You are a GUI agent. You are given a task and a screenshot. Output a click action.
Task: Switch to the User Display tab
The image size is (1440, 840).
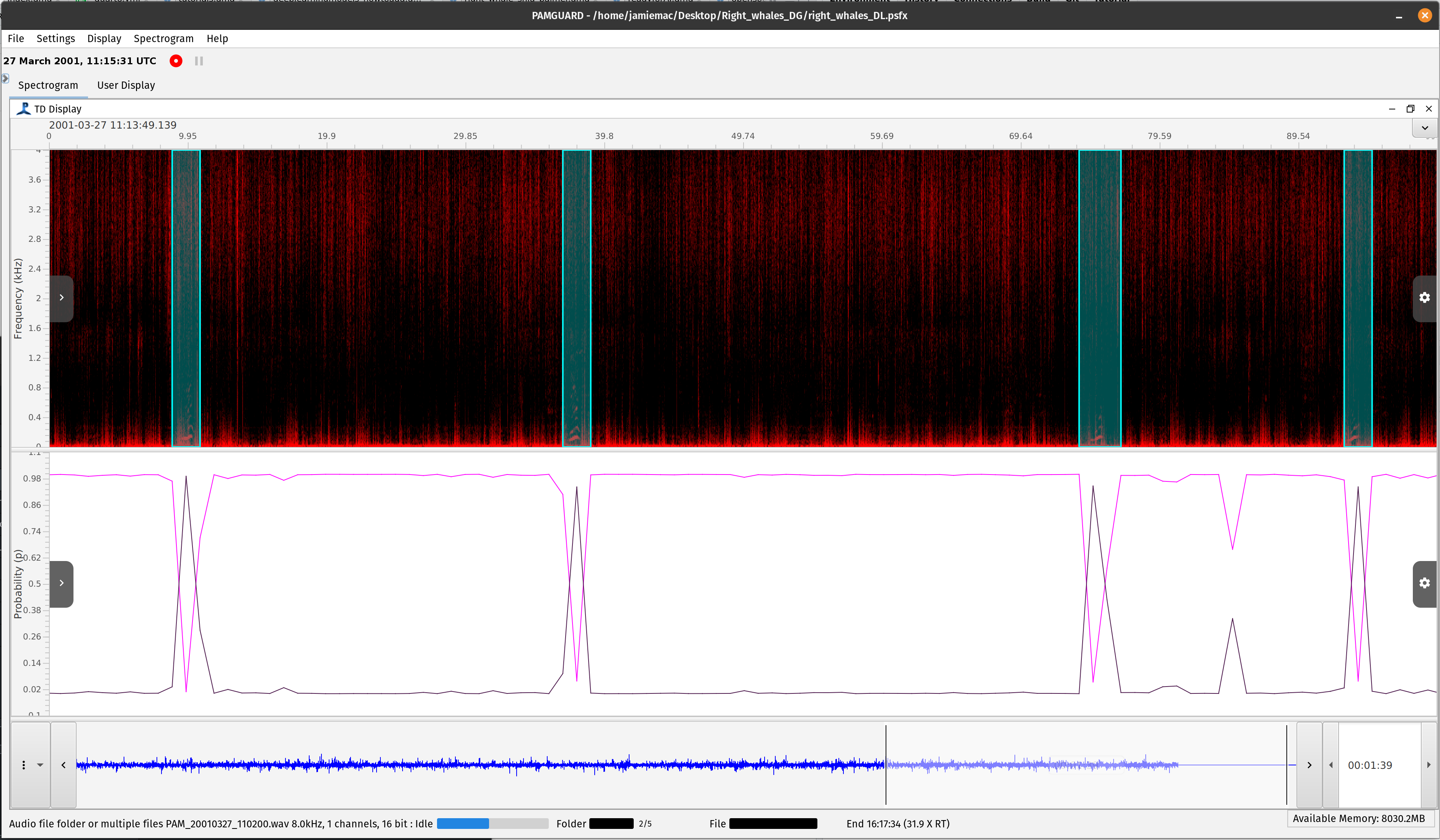coord(126,85)
